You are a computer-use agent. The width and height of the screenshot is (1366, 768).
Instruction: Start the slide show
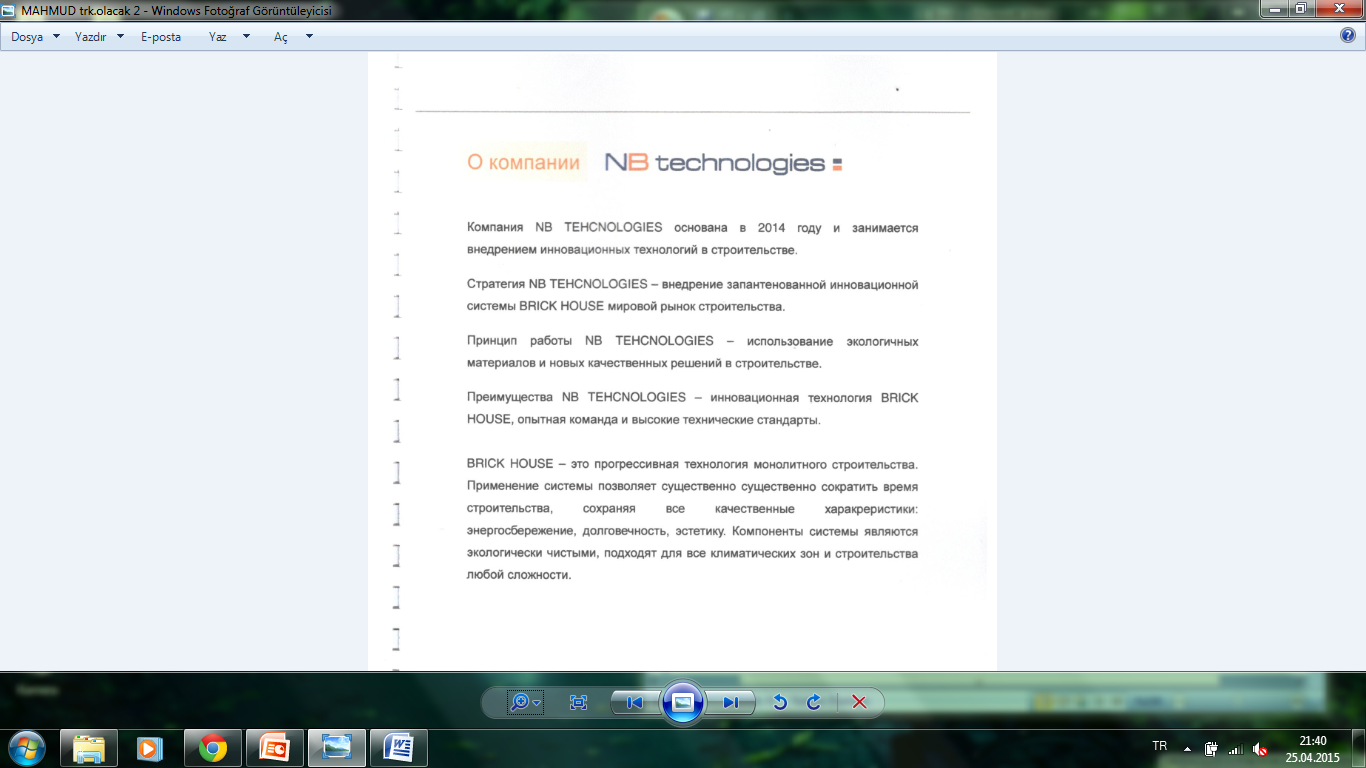(x=683, y=702)
